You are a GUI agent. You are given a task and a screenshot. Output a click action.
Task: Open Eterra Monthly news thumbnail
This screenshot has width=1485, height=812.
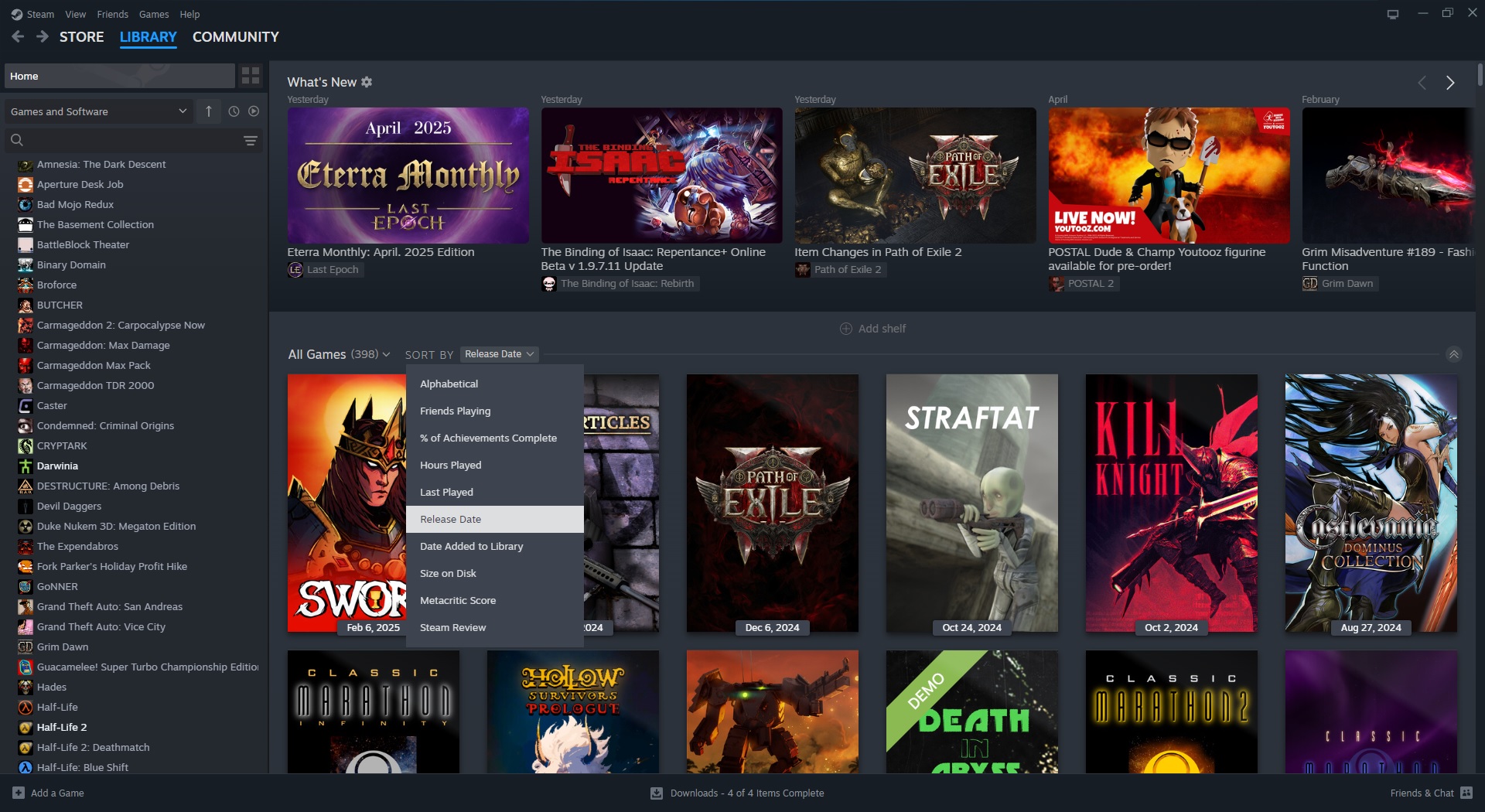point(408,176)
